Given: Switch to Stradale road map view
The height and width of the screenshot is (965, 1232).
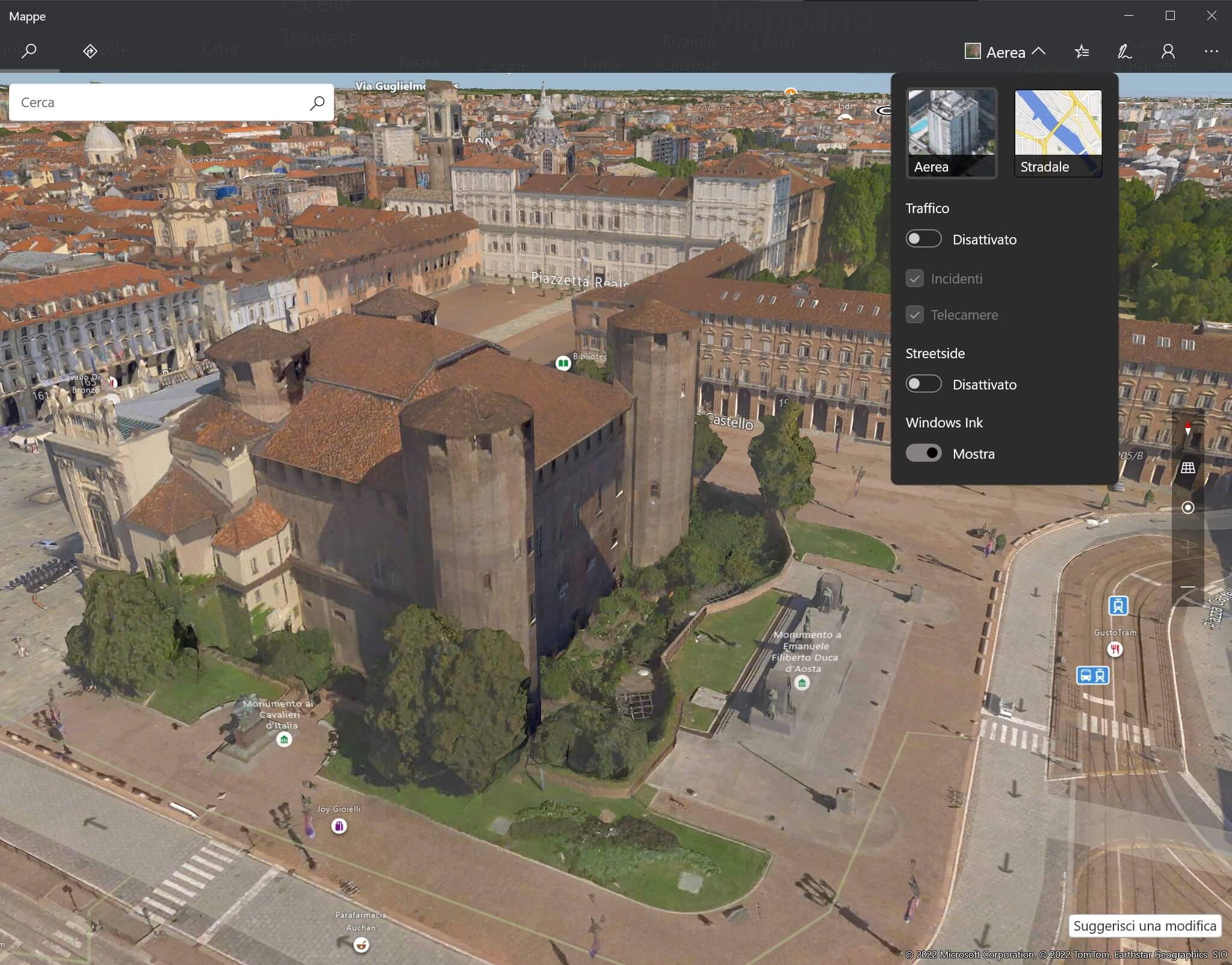Looking at the screenshot, I should coord(1057,133).
